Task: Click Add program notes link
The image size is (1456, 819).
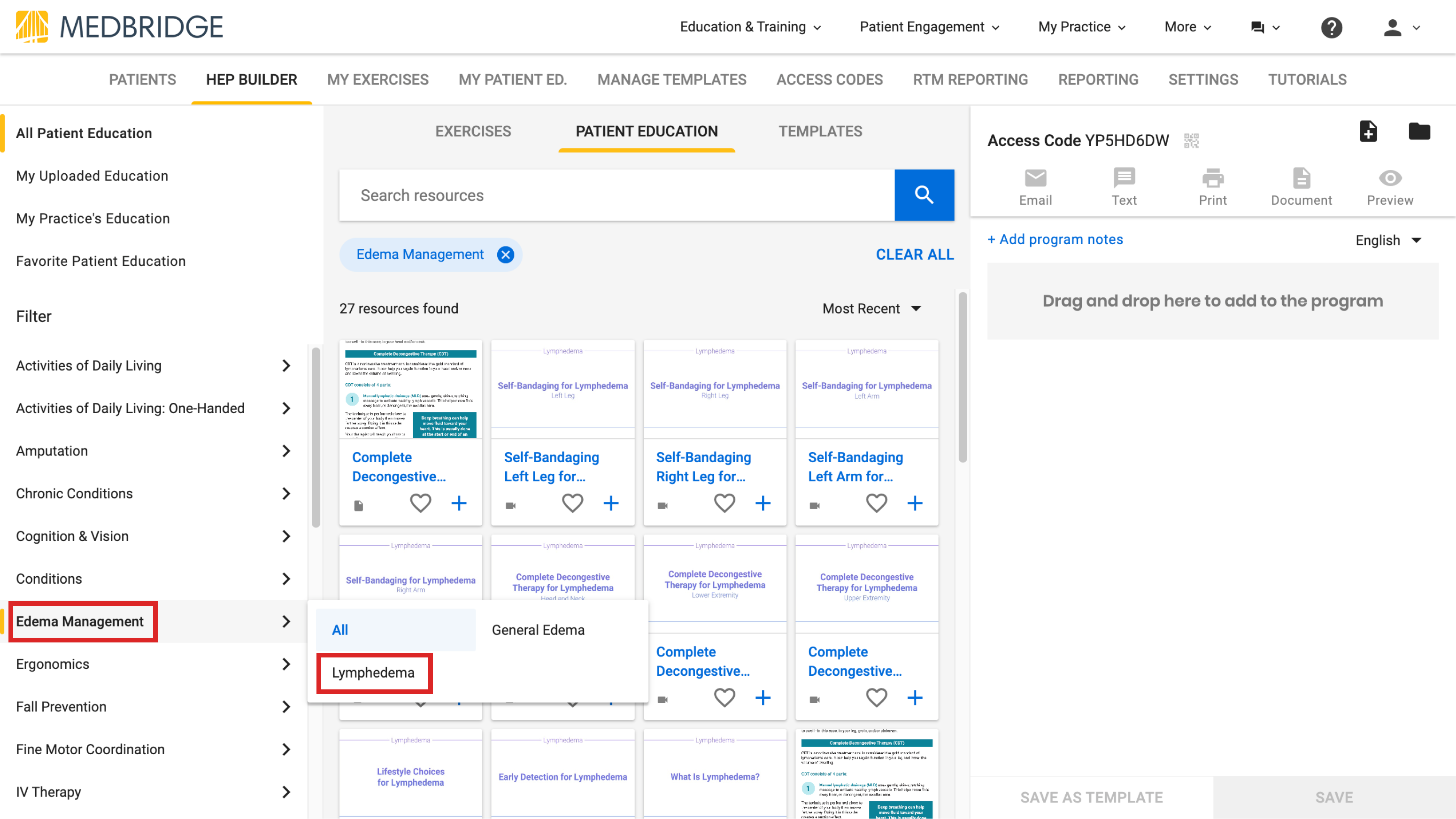Action: click(1055, 240)
